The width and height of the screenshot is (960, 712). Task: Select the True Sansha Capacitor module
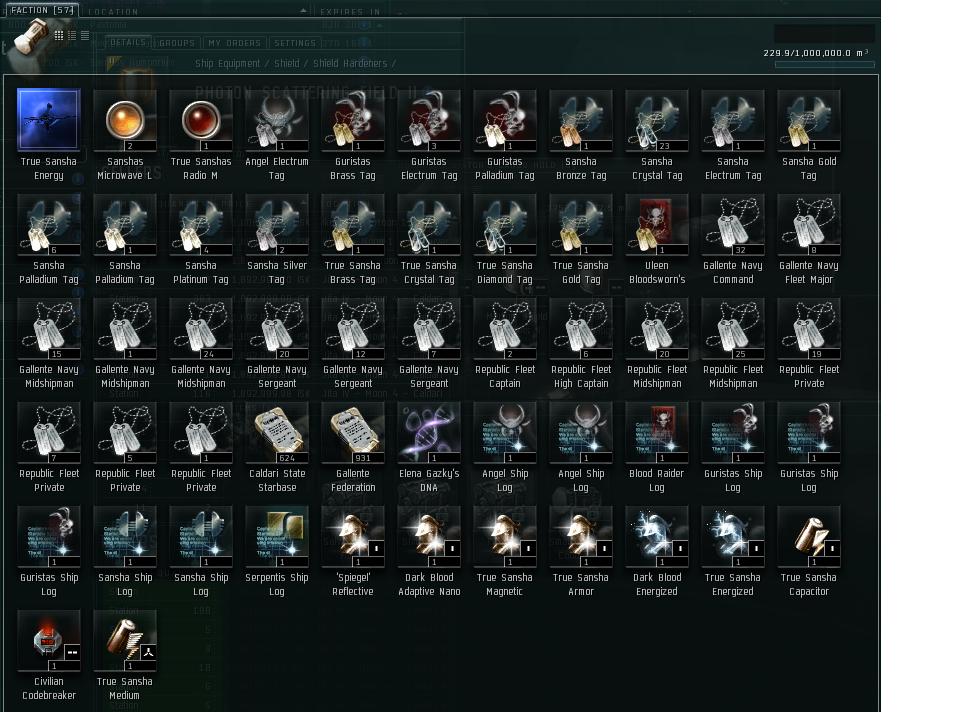click(x=809, y=536)
